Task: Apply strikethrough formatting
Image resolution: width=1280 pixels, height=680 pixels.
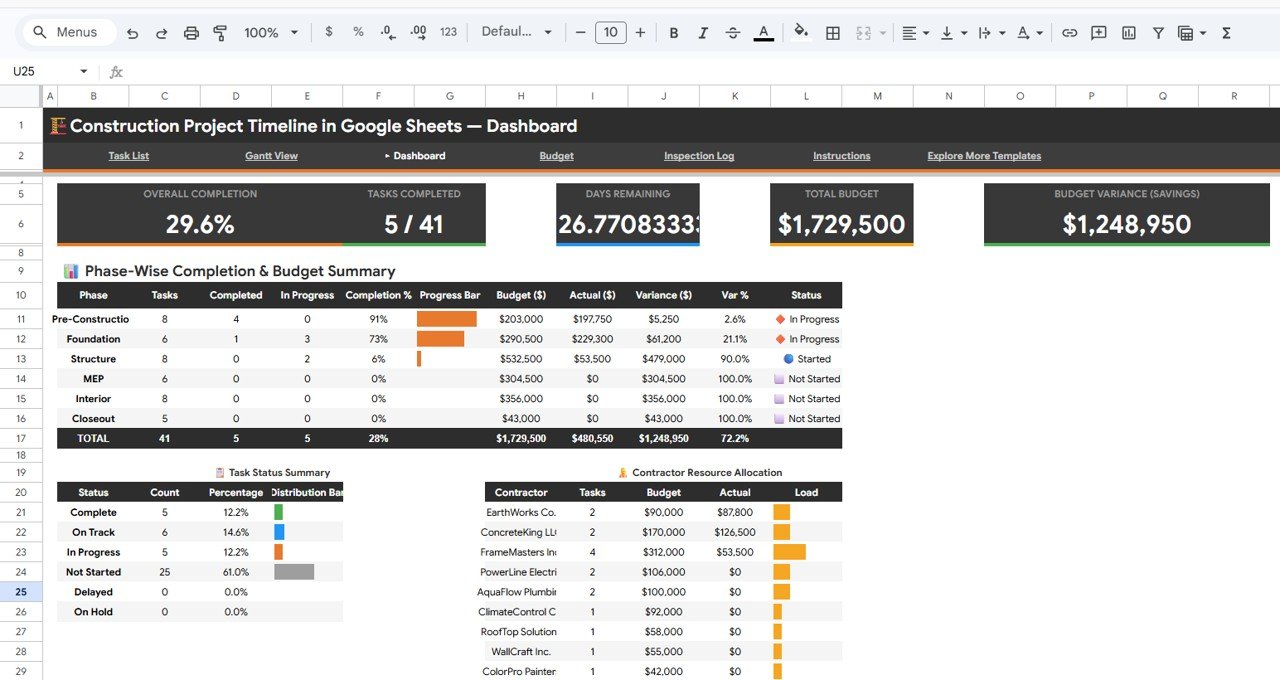Action: pos(733,32)
